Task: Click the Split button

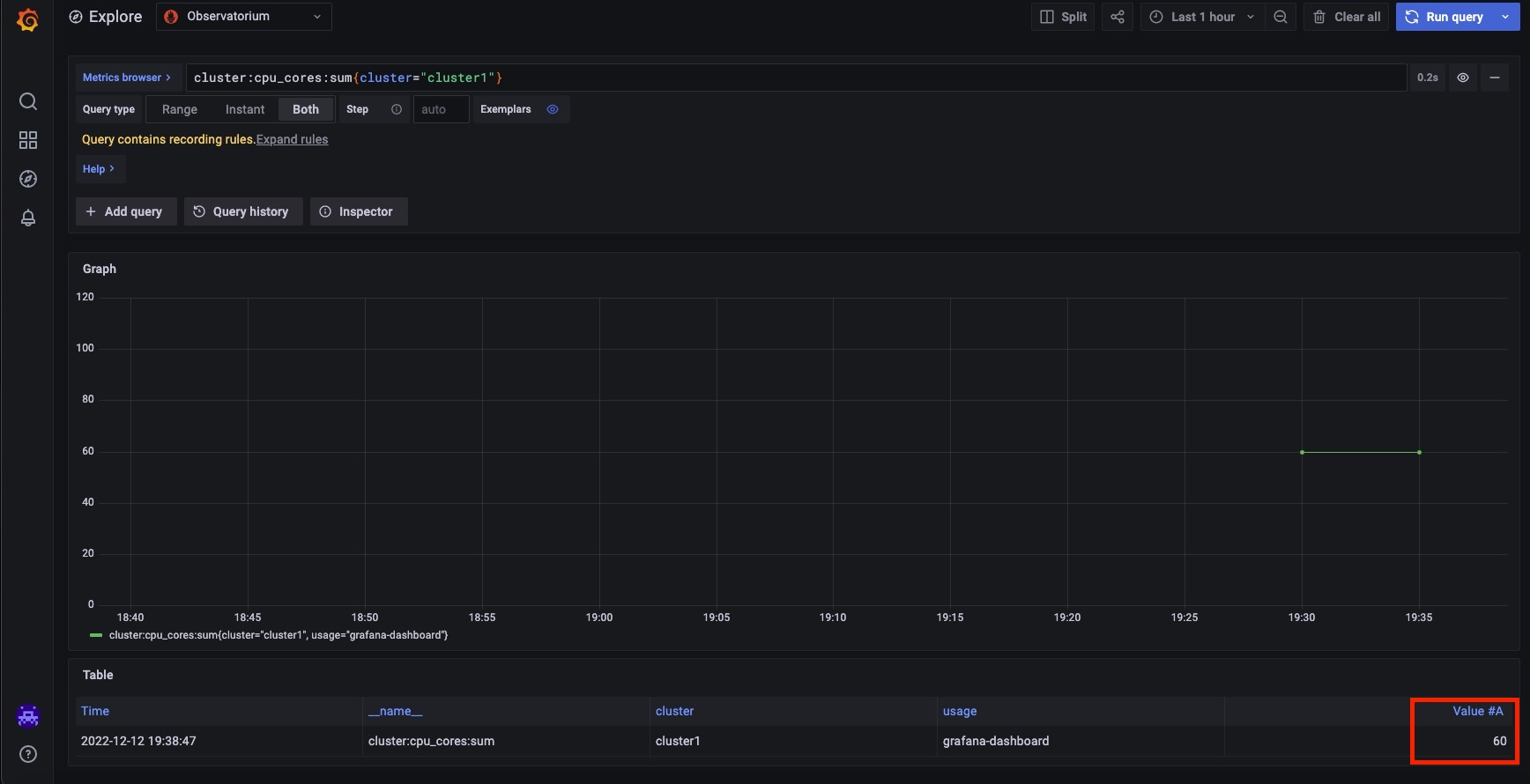Action: (x=1063, y=17)
